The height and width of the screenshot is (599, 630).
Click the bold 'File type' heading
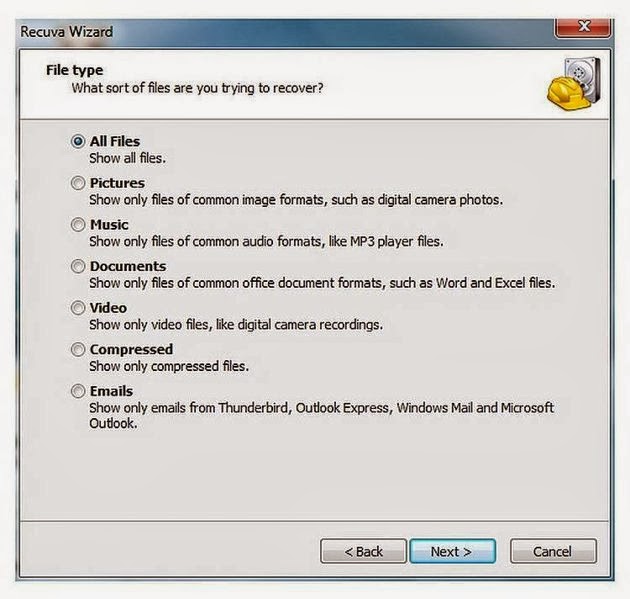pyautogui.click(x=74, y=70)
